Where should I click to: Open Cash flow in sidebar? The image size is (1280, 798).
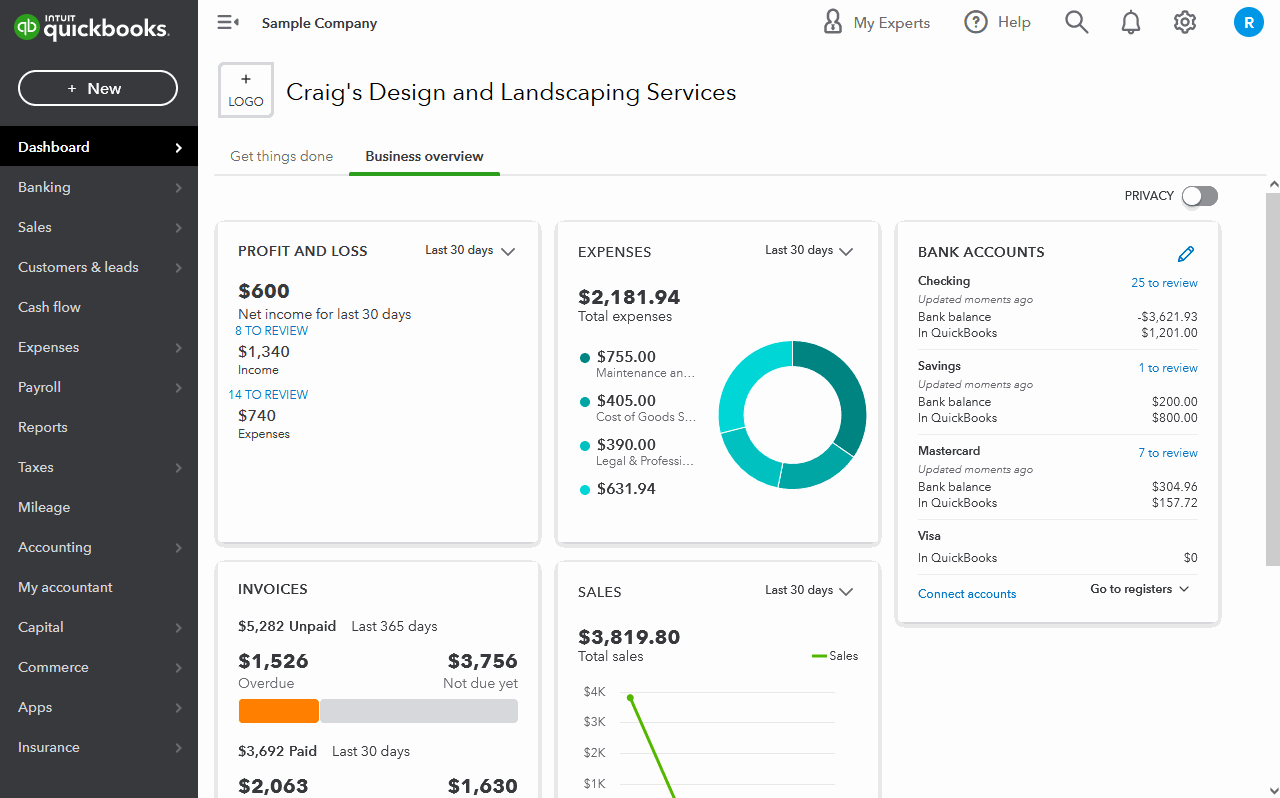(99, 307)
